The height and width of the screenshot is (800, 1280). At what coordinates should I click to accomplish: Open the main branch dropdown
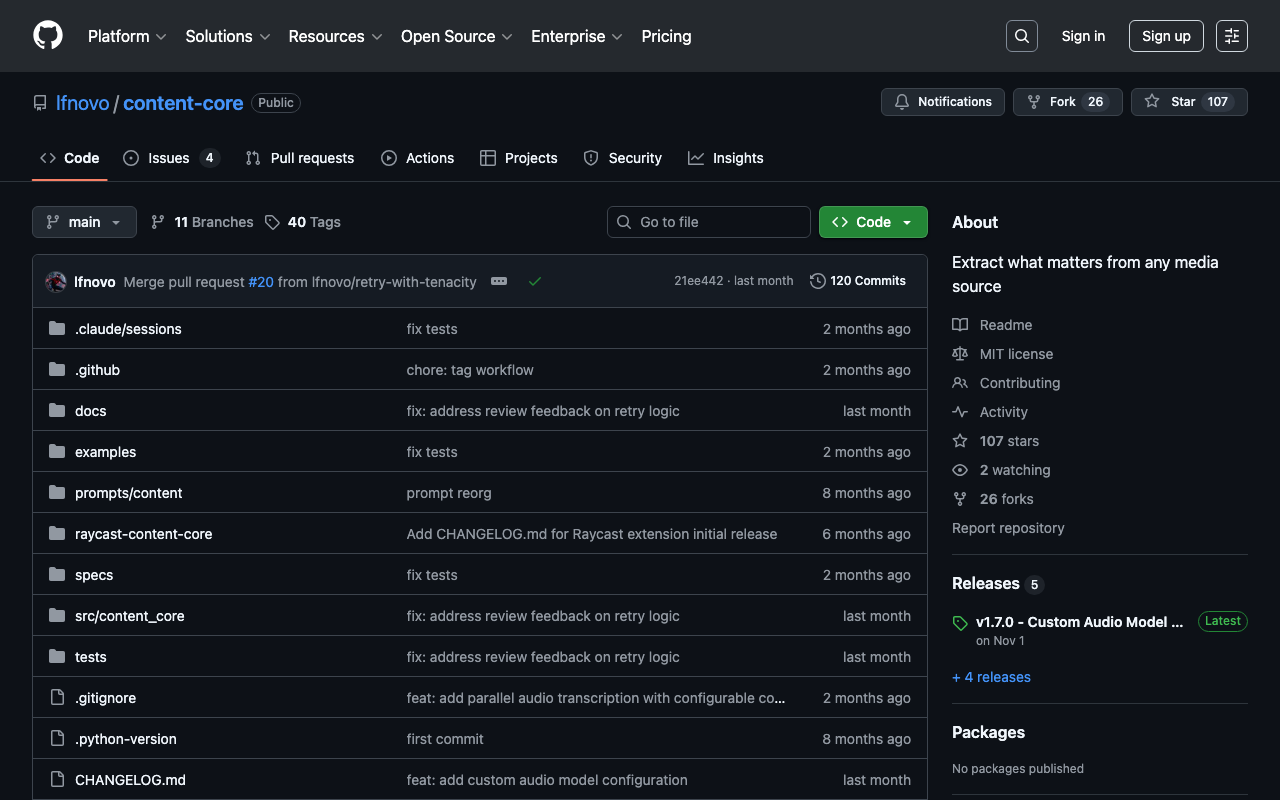coord(84,222)
